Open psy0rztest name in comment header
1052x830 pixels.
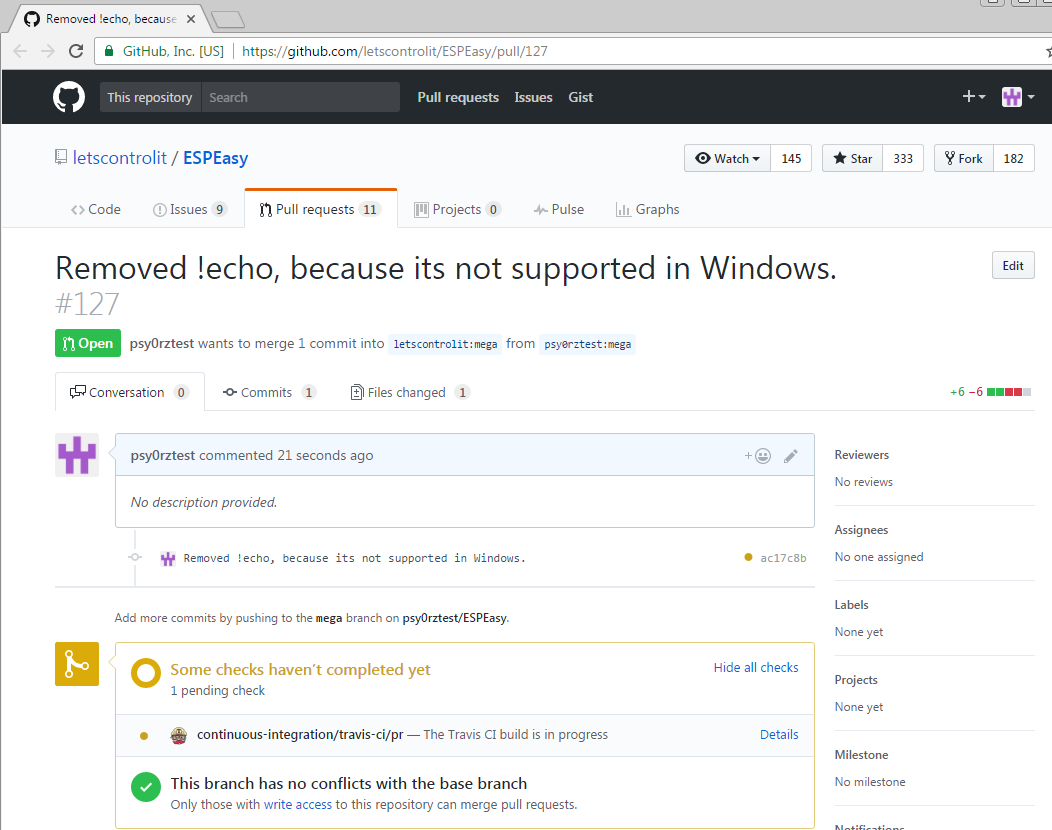pyautogui.click(x=162, y=455)
